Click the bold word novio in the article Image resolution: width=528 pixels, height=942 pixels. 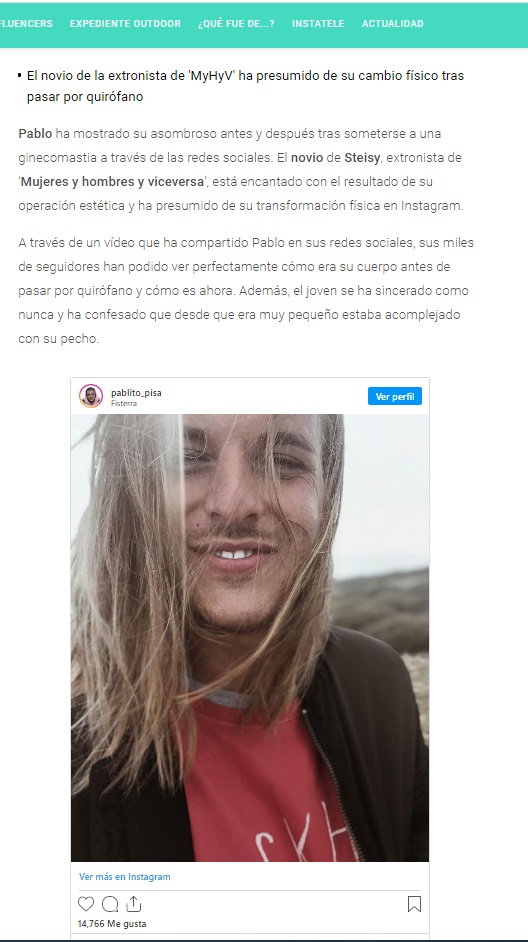307,158
